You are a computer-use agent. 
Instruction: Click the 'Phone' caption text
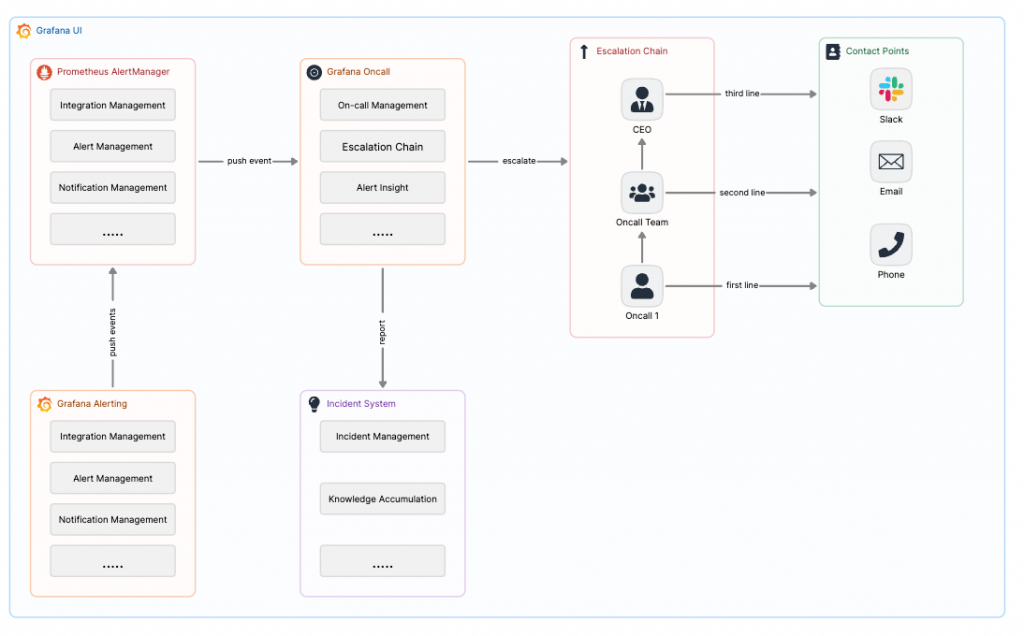tap(891, 275)
